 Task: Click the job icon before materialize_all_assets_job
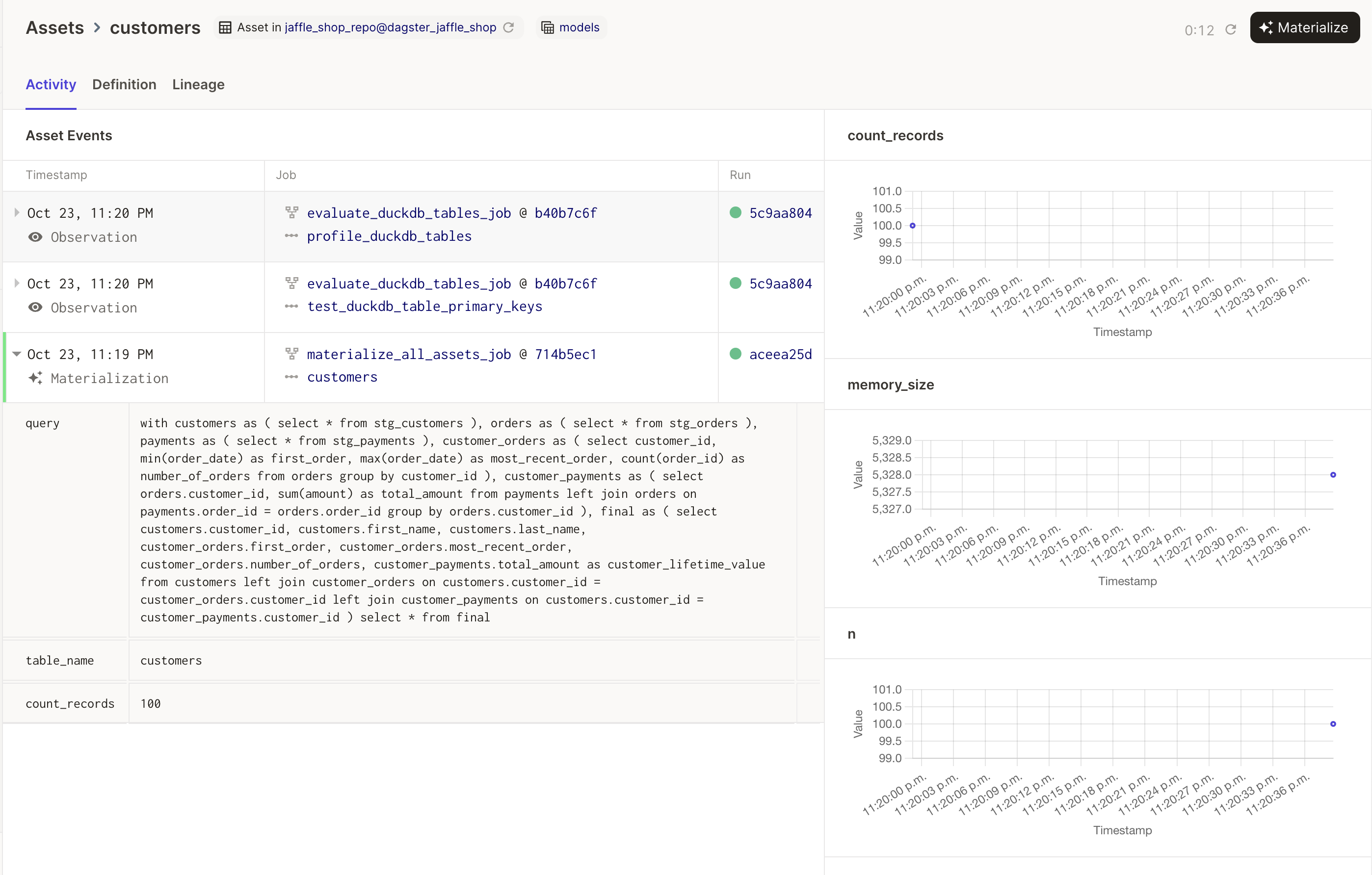291,354
